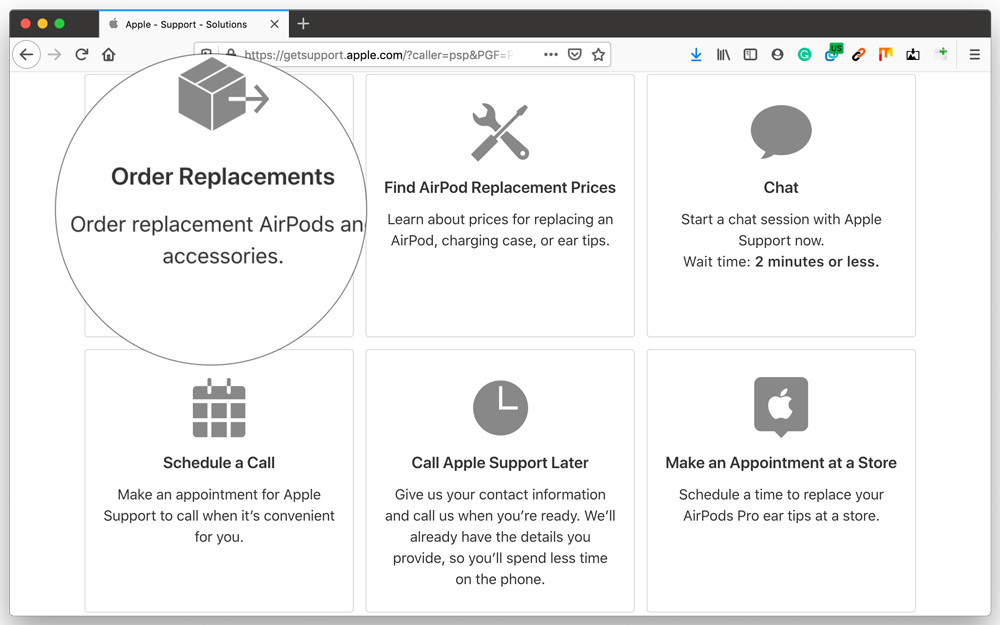This screenshot has width=1000, height=625.
Task: Reload the current page
Action: [82, 54]
